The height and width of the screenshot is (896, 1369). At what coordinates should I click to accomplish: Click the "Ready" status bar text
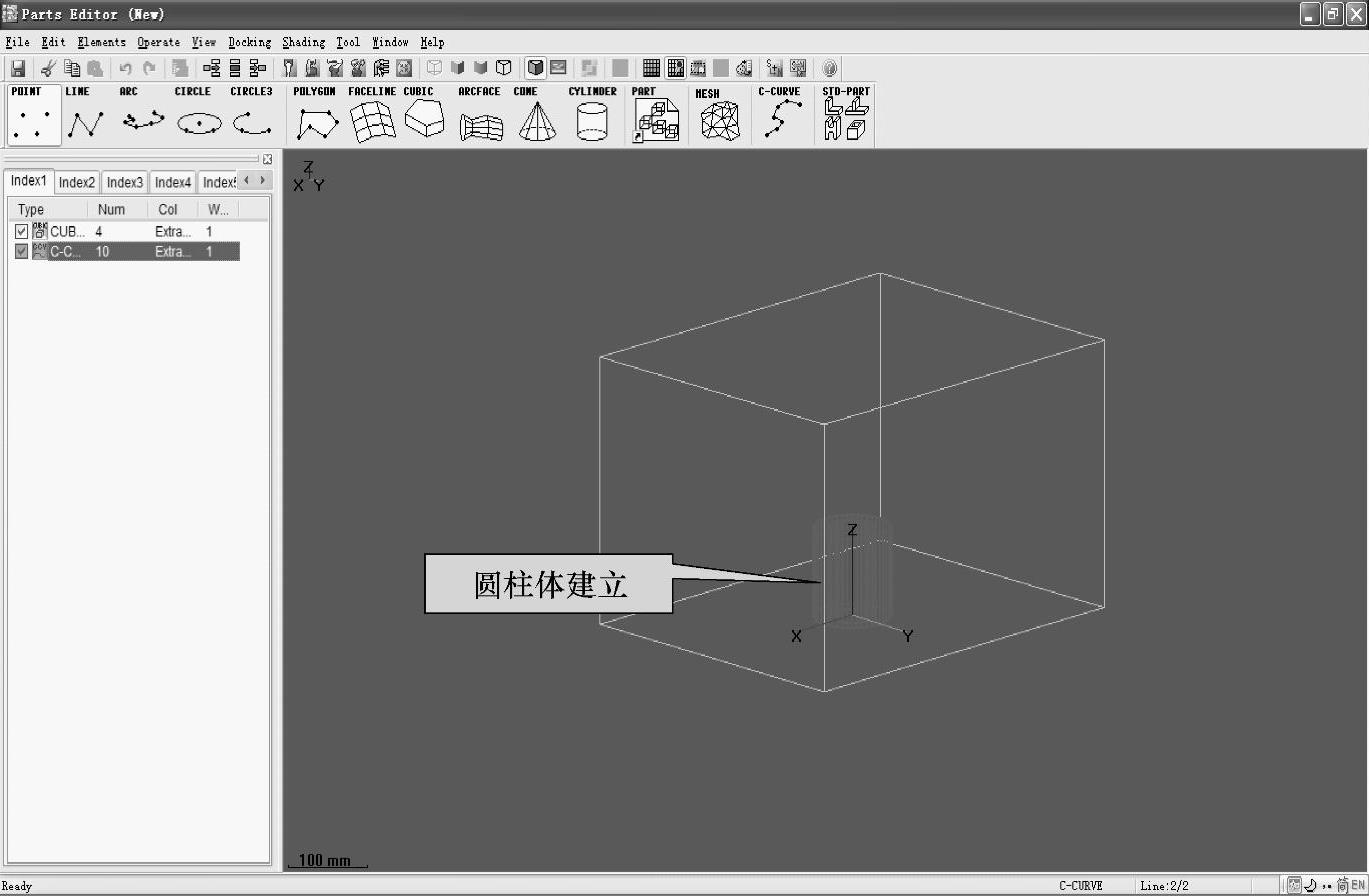click(x=17, y=886)
